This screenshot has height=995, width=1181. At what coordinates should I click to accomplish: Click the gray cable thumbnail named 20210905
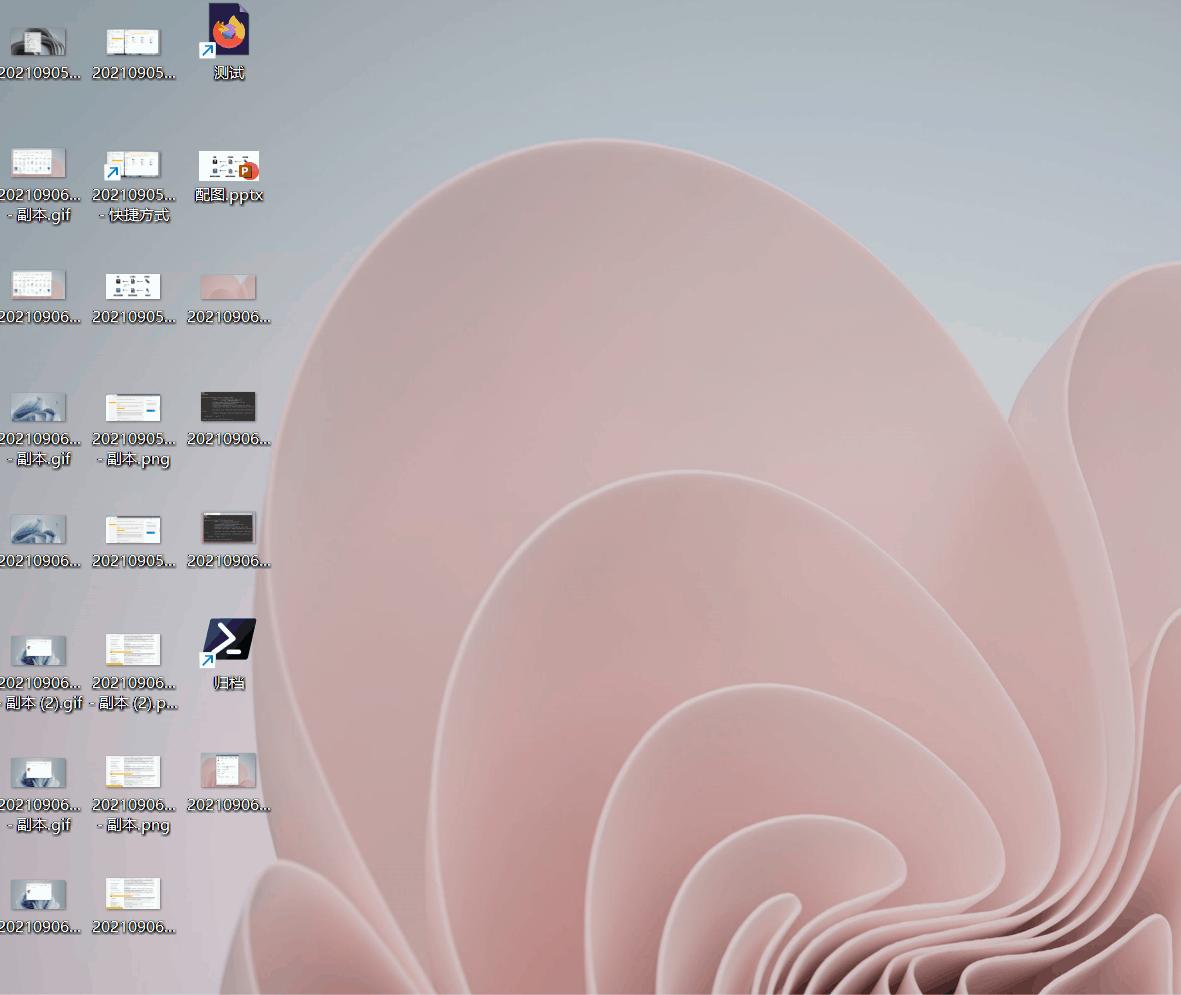(38, 43)
